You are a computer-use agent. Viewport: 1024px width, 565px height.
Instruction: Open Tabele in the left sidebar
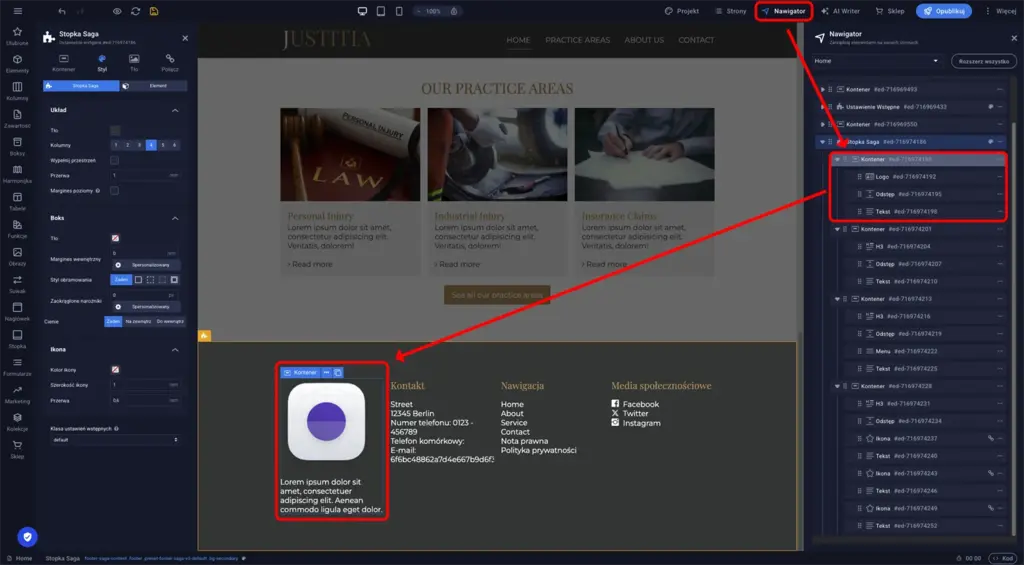[x=18, y=201]
